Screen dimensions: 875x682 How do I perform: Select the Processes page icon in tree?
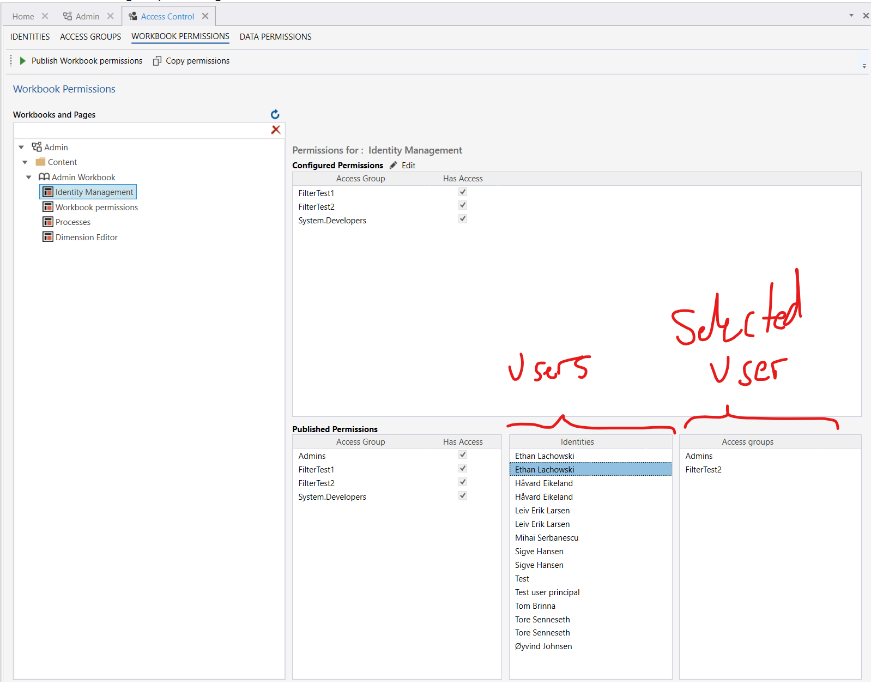click(47, 222)
